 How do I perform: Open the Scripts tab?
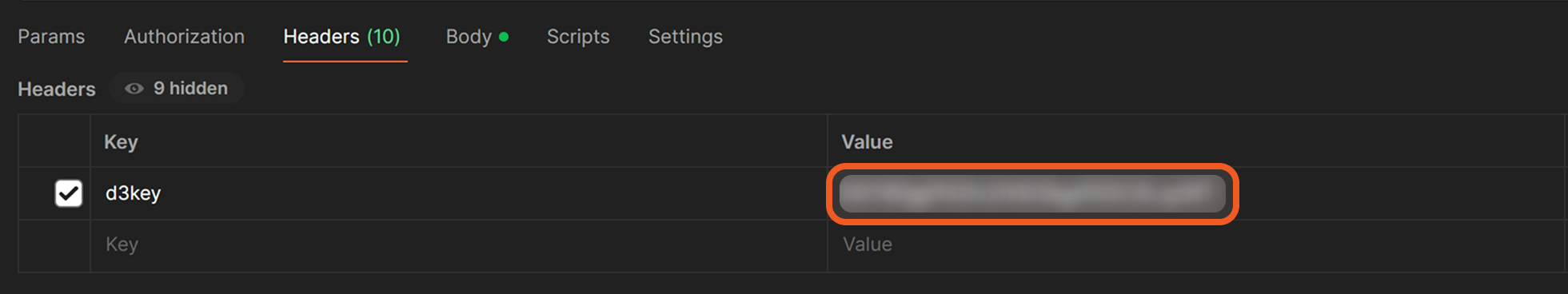(578, 37)
